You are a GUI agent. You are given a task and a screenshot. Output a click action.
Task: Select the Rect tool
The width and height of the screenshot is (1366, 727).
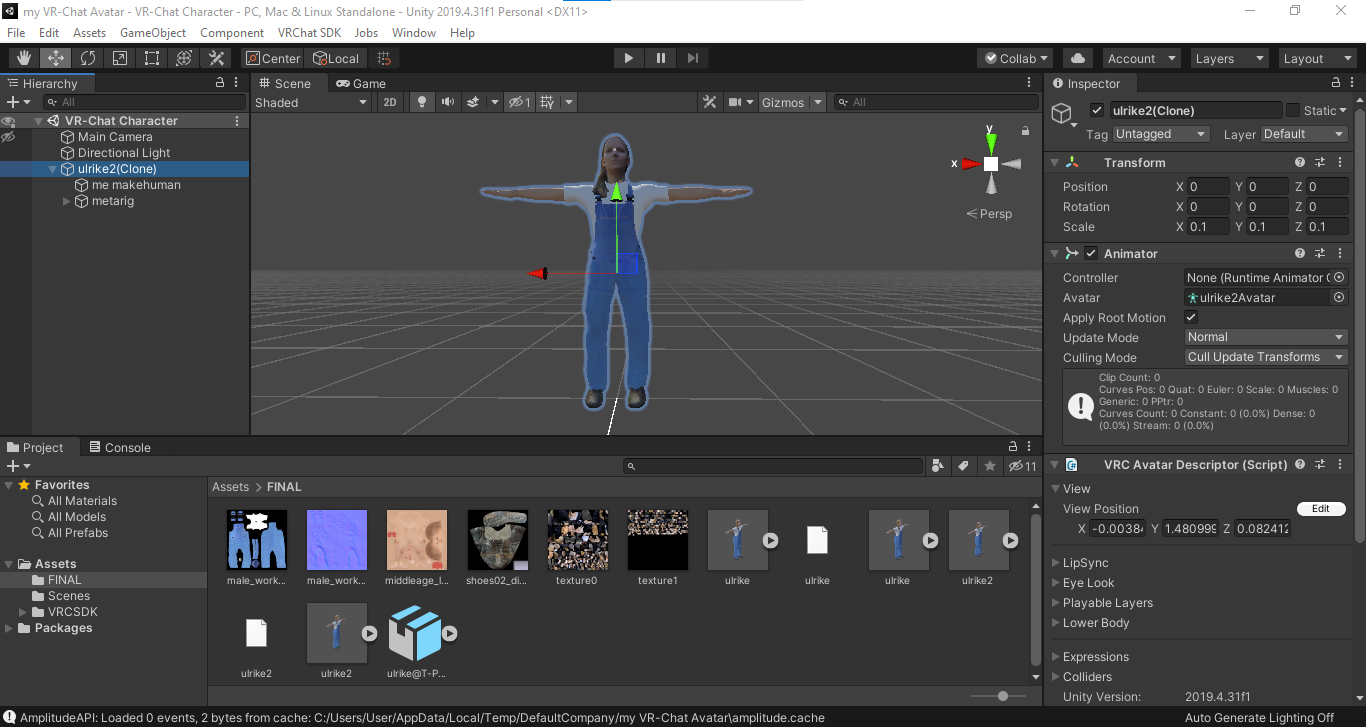click(151, 58)
